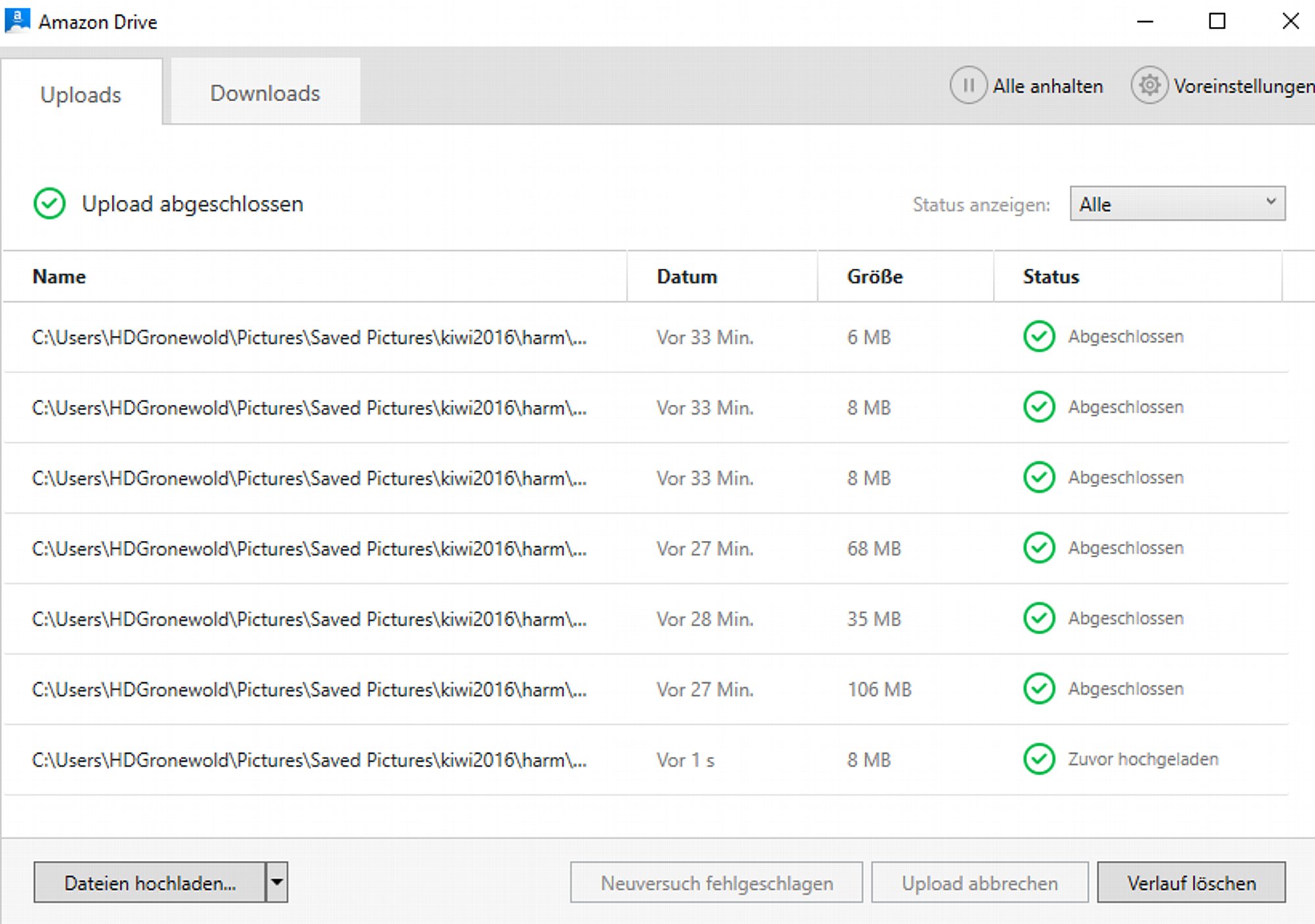1315x924 pixels.
Task: Click the Upload abgeschlossen heading text
Action: point(193,204)
